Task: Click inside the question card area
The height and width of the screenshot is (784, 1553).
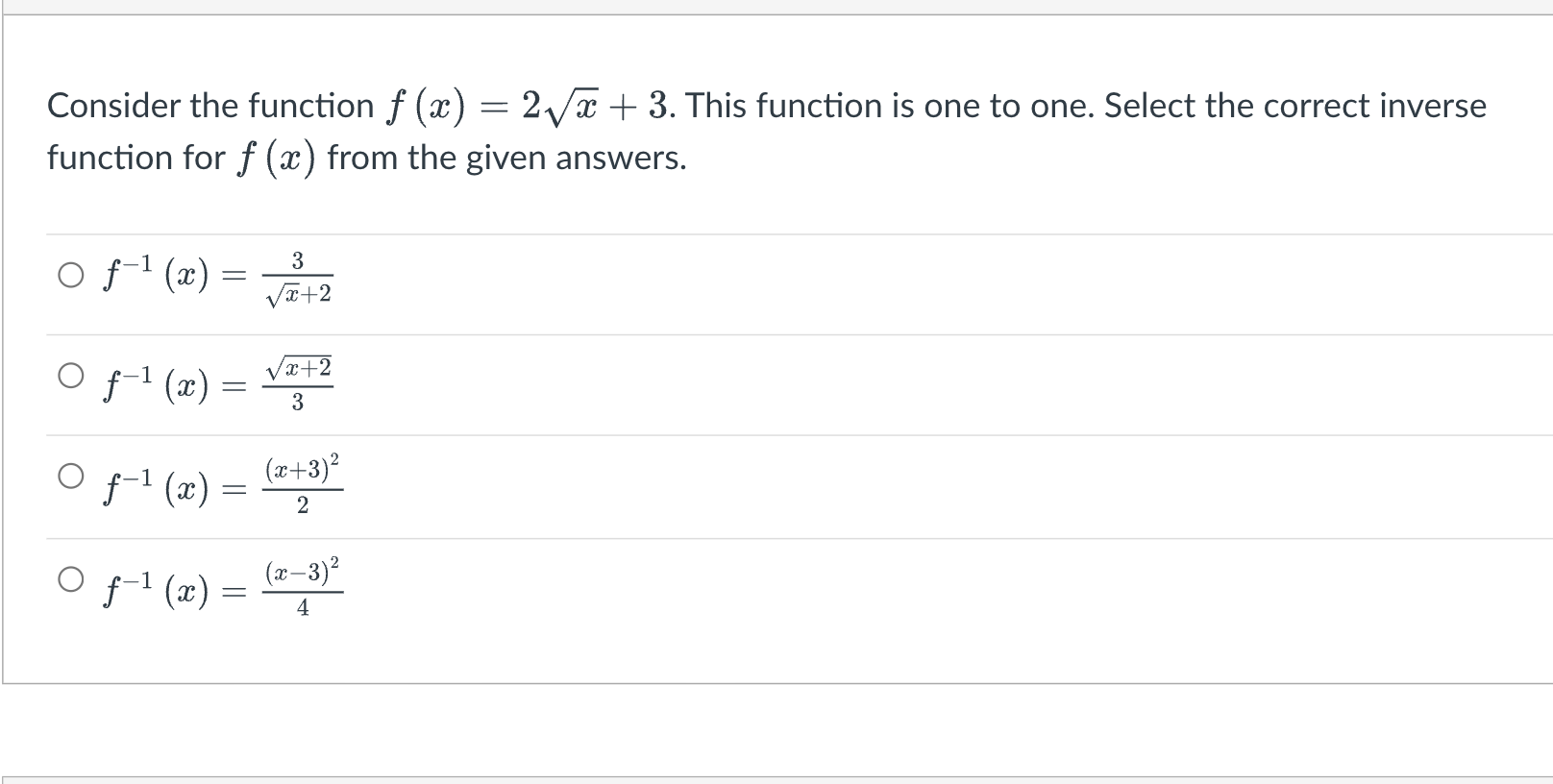Action: [x=769, y=384]
